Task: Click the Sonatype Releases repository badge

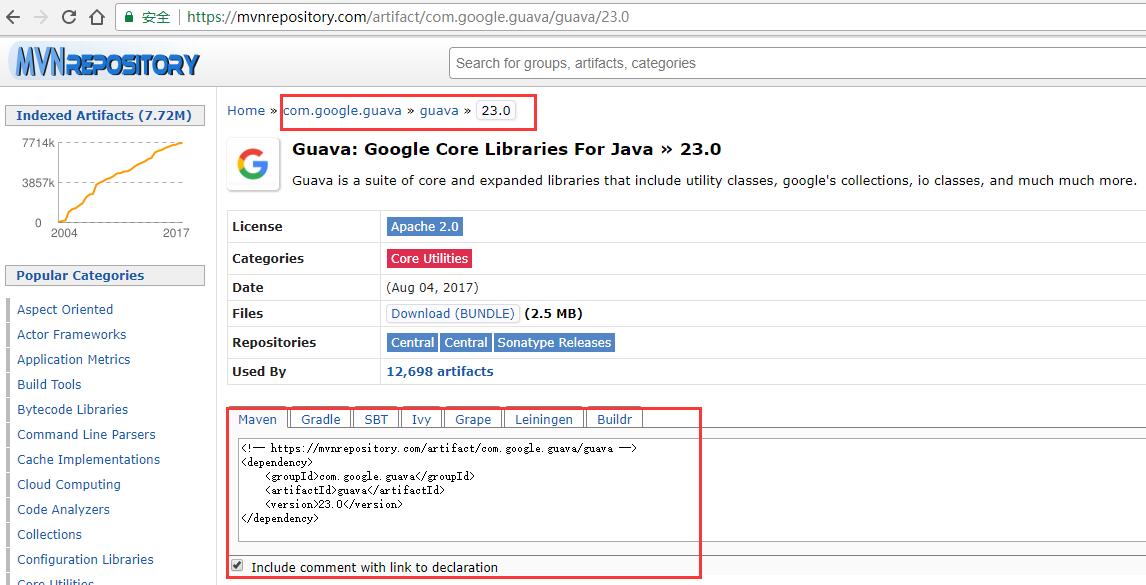Action: pos(554,342)
